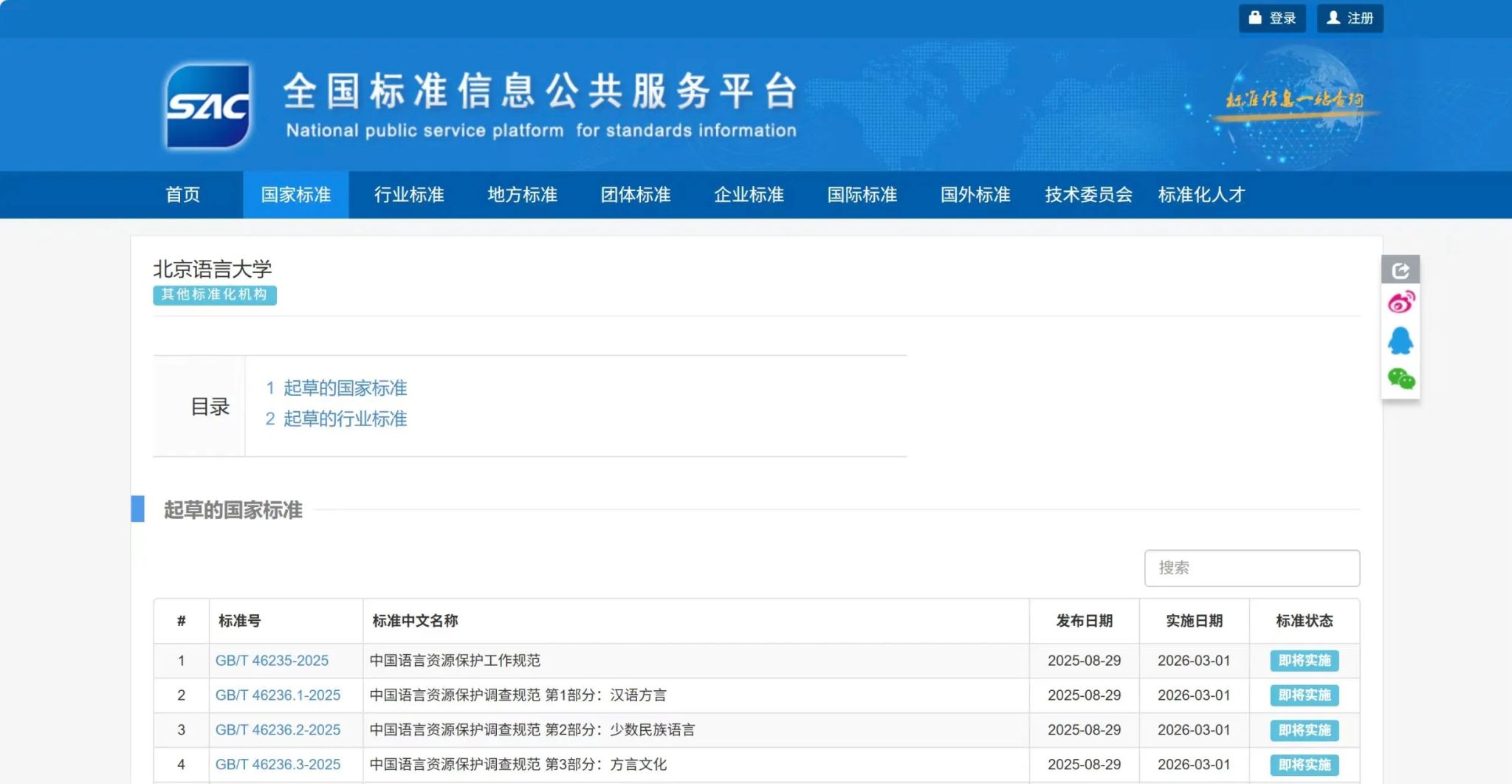Focus the 搜索 search input field
Screen dimensions: 1512x784
[1251, 568]
